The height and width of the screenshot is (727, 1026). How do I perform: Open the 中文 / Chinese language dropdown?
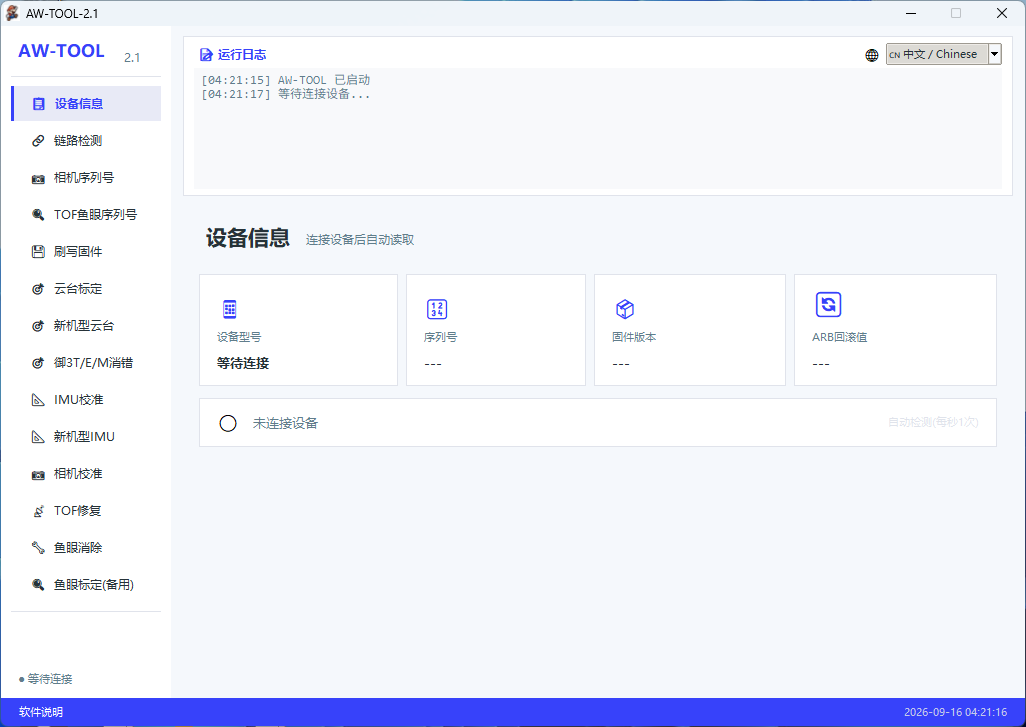(944, 54)
